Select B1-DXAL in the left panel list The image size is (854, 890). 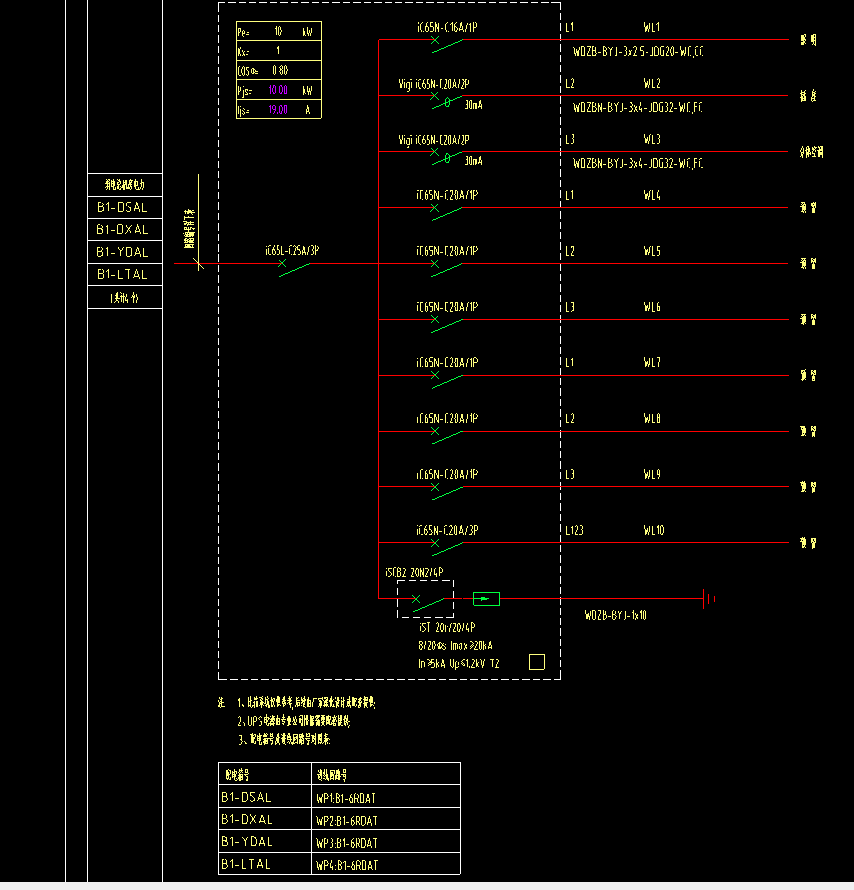pyautogui.click(x=122, y=229)
